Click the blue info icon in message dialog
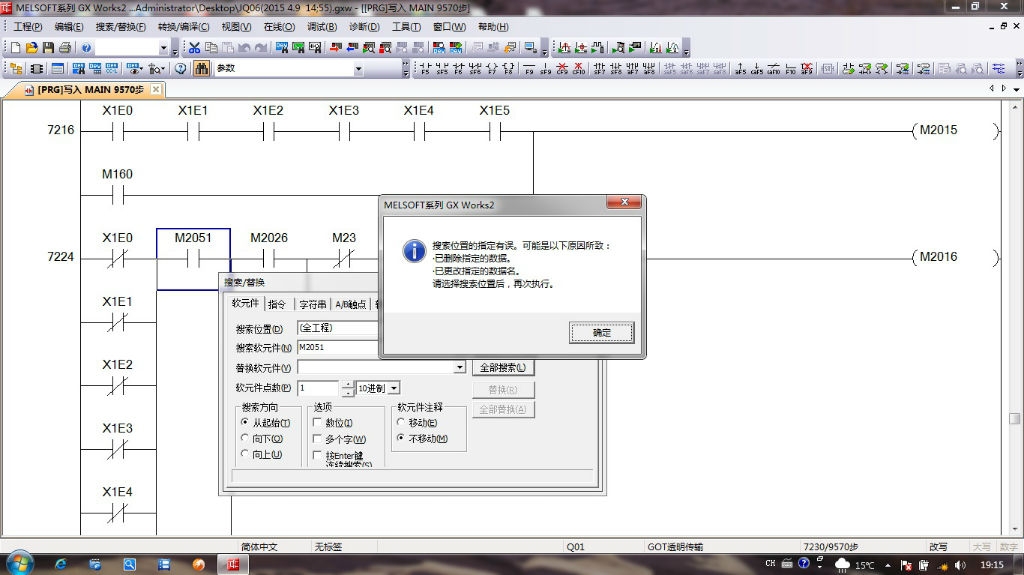 [x=414, y=251]
